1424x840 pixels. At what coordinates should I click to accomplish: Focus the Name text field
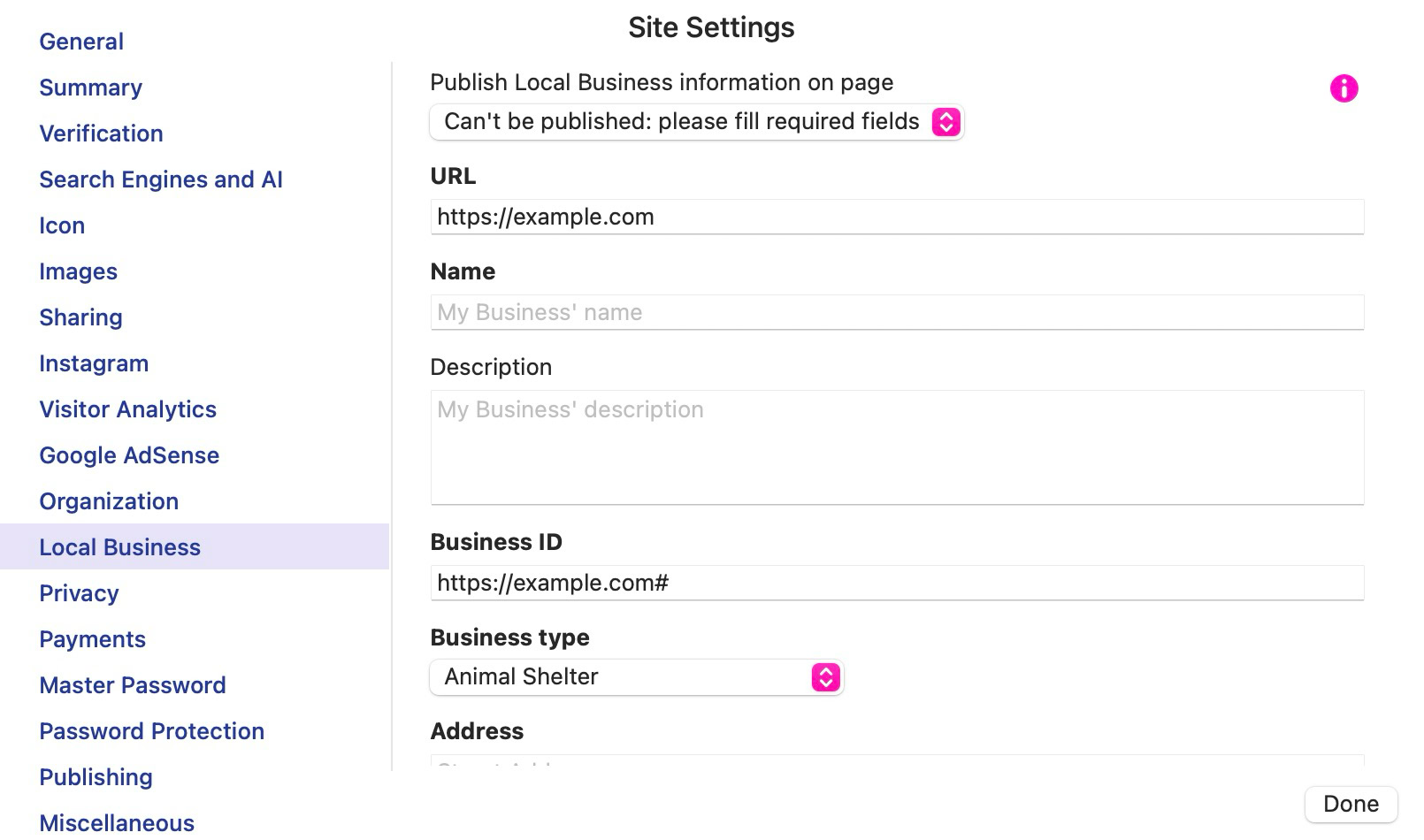pyautogui.click(x=897, y=313)
